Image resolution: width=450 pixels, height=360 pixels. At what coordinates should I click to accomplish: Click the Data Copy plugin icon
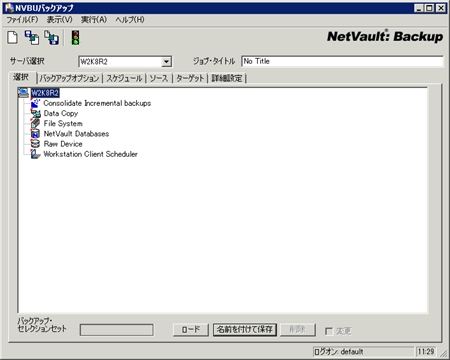35,114
